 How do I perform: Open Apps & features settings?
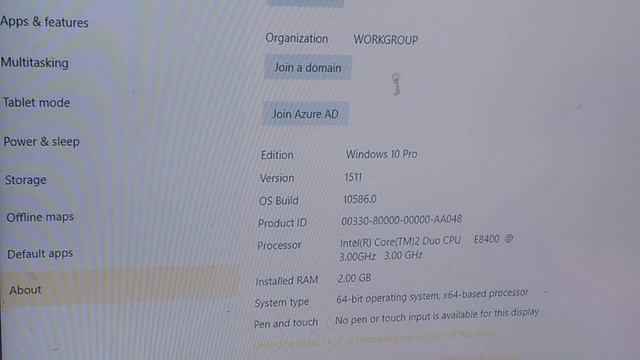[44, 22]
